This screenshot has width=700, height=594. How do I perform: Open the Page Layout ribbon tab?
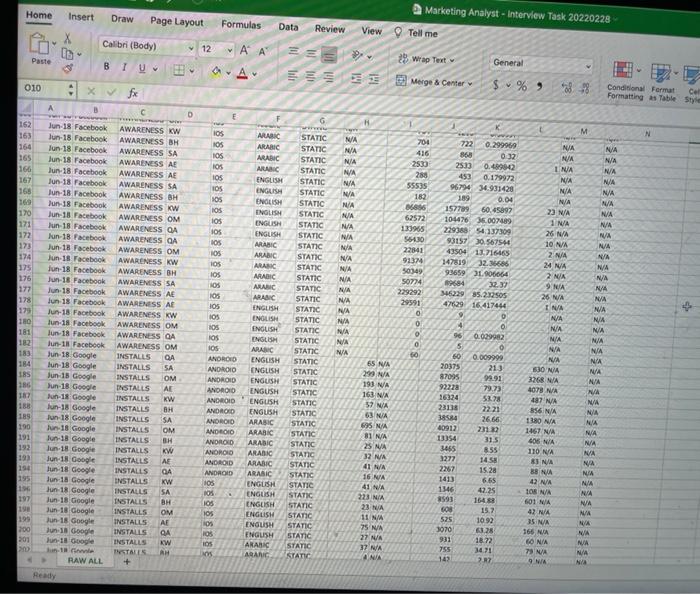coord(177,21)
